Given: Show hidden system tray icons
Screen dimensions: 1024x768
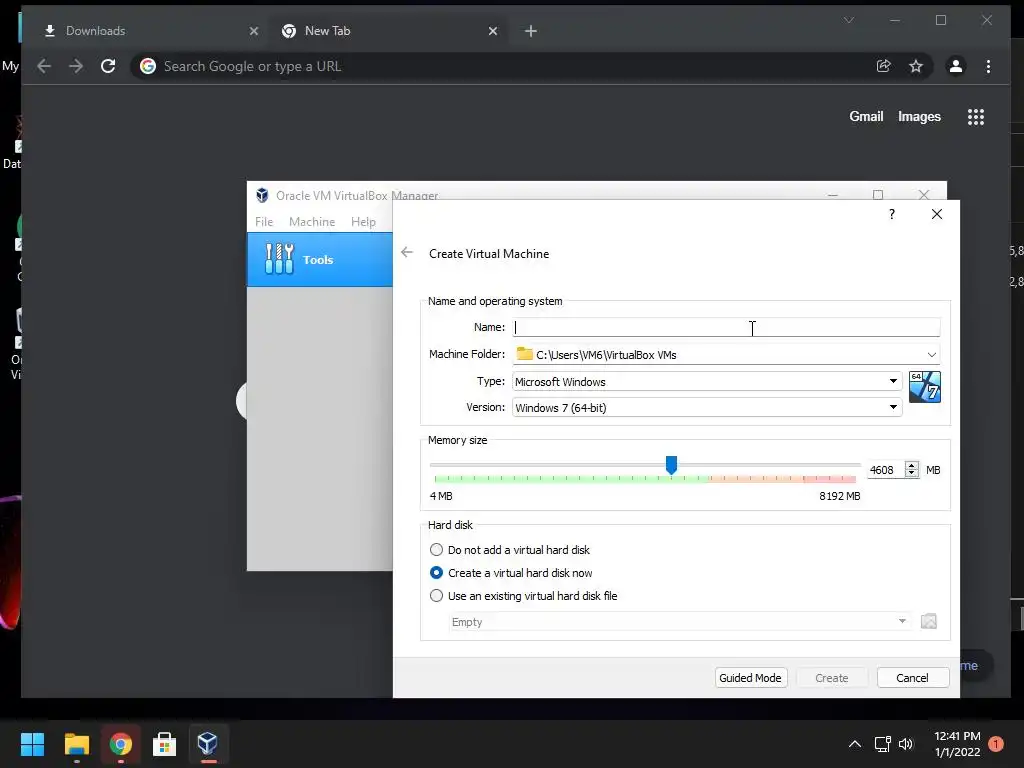Looking at the screenshot, I should [854, 744].
